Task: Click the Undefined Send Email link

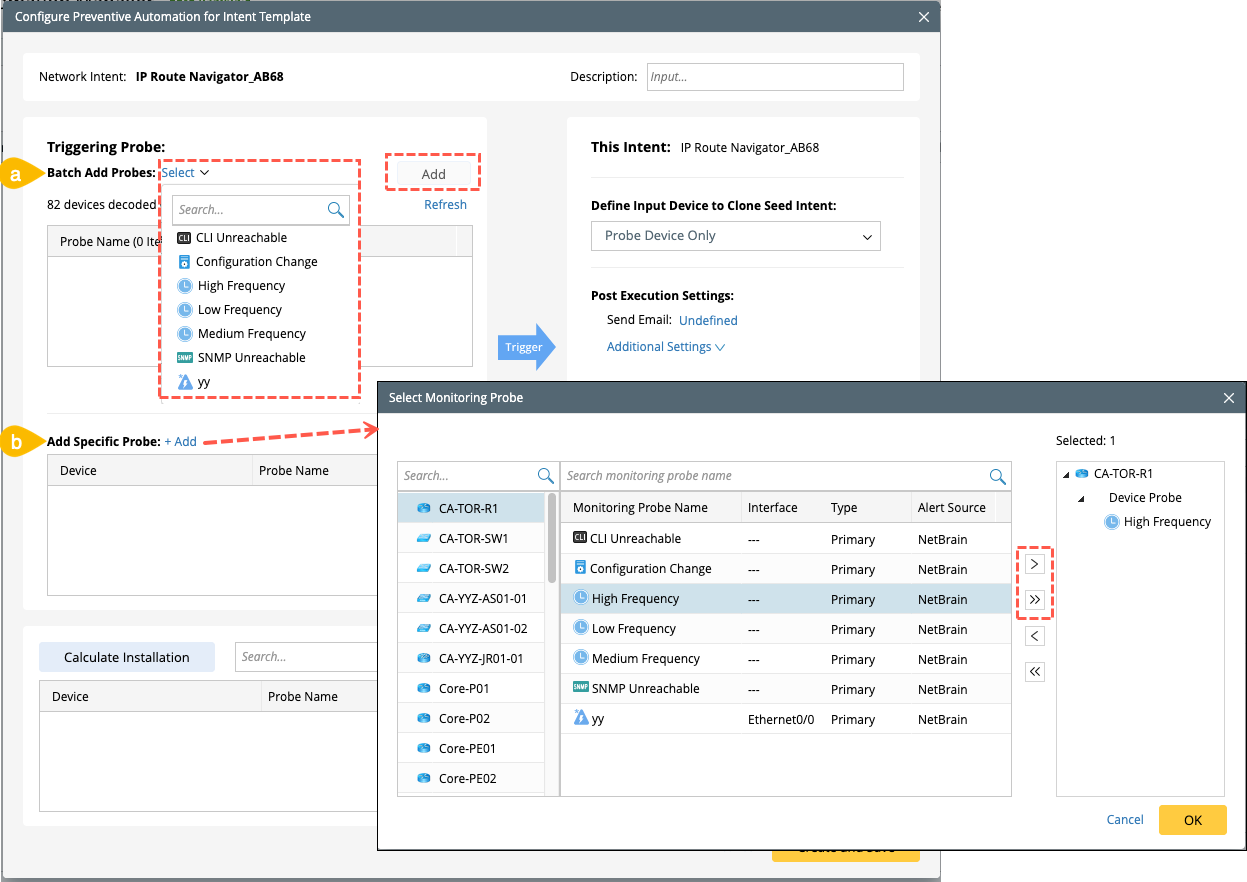Action: [708, 321]
